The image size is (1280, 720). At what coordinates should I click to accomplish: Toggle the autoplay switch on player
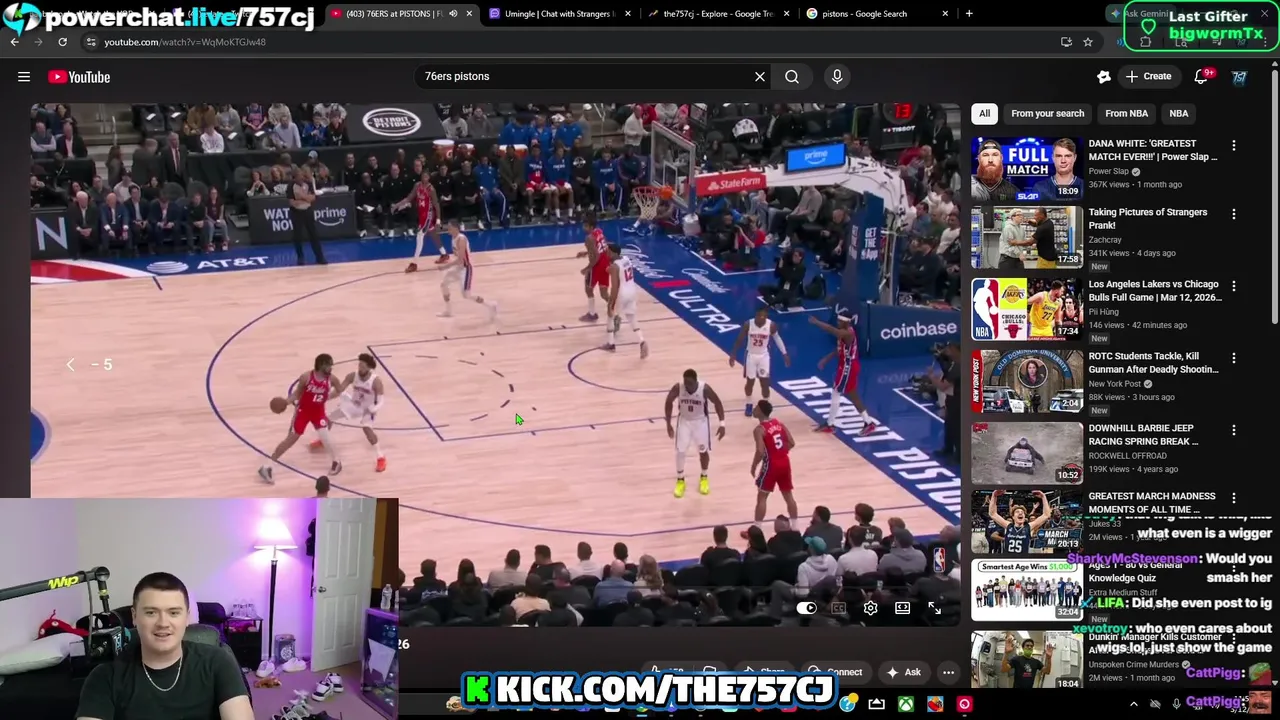[x=807, y=608]
